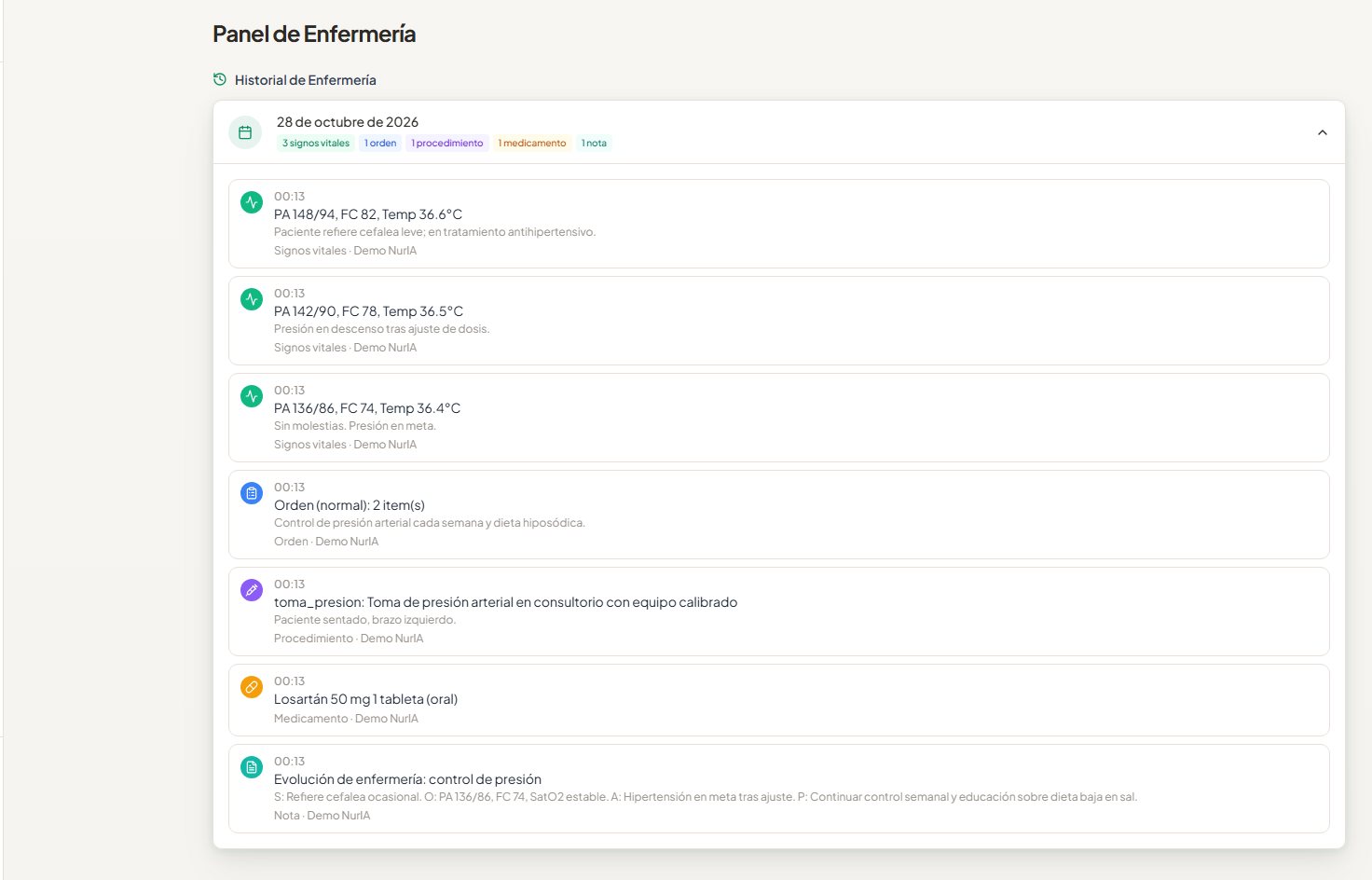Open the 'toma_presion: Toma de presión arterial' entry
Screen dimensions: 1372x880
778,612
